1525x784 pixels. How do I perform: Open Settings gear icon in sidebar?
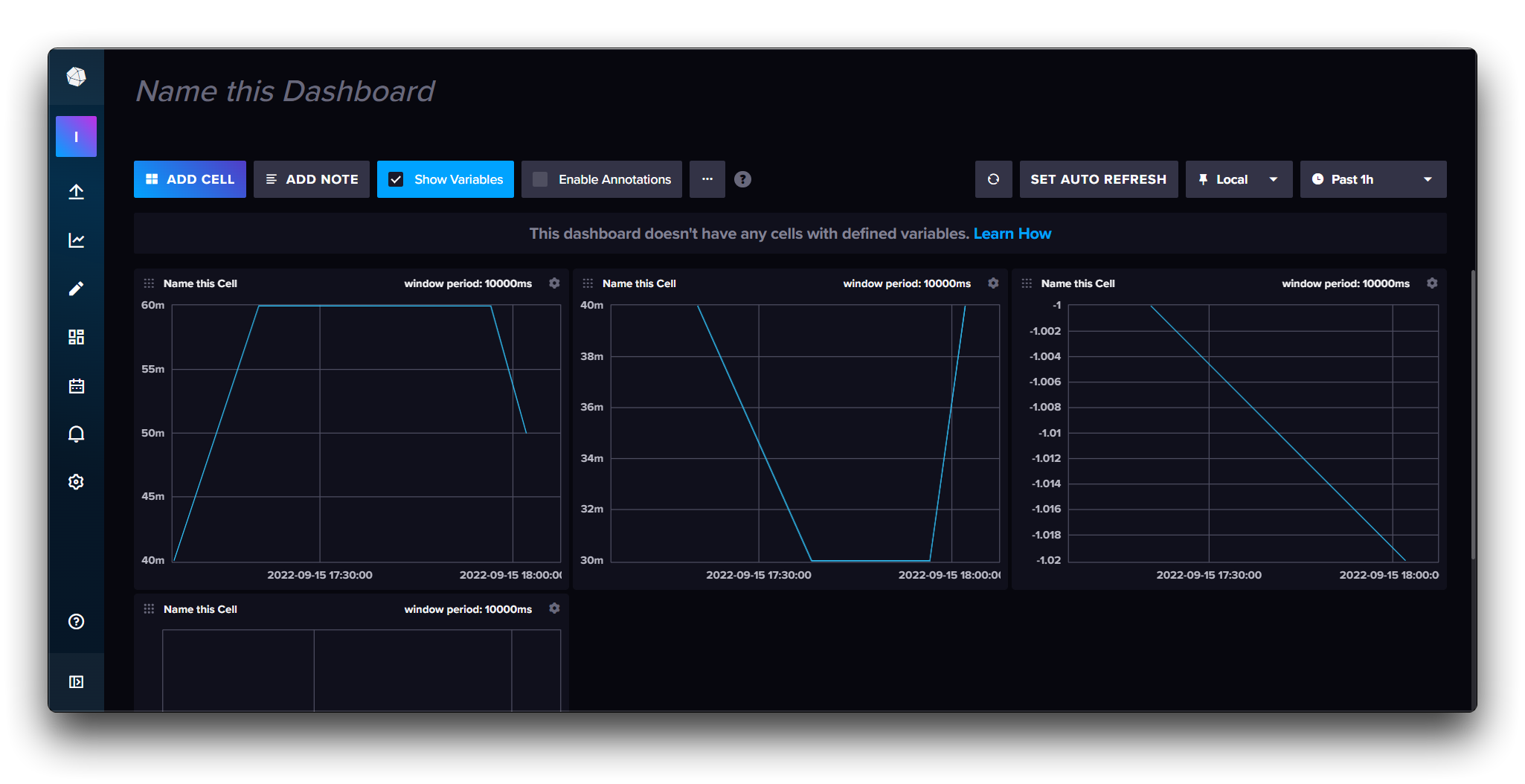76,482
